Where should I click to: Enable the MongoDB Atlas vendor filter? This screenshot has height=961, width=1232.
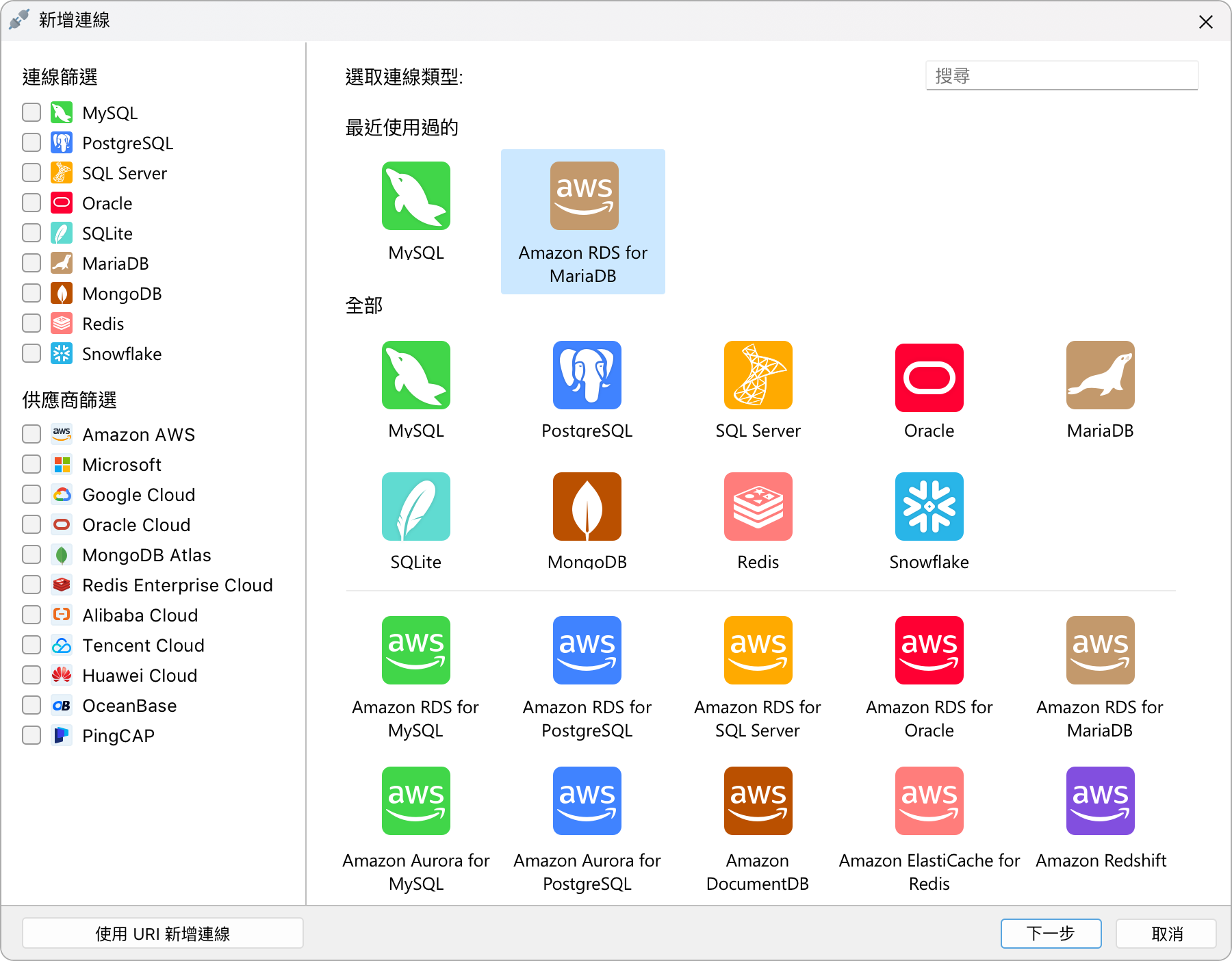[31, 554]
